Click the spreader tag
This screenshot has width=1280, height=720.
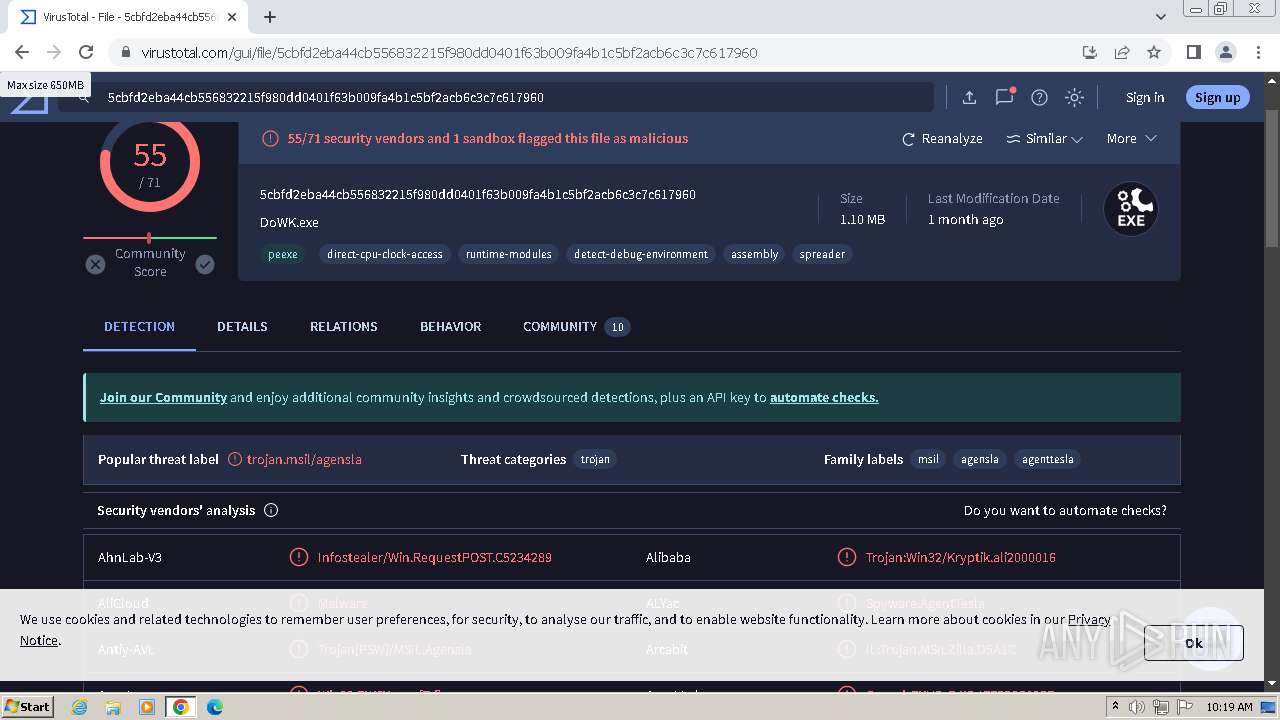[x=822, y=254]
